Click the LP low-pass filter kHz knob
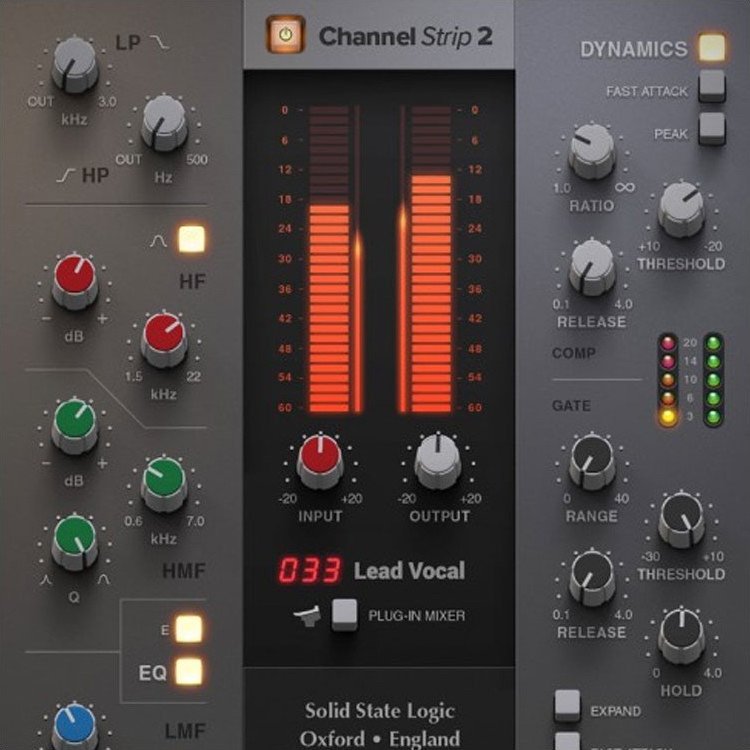This screenshot has height=750, width=750. coord(75,66)
